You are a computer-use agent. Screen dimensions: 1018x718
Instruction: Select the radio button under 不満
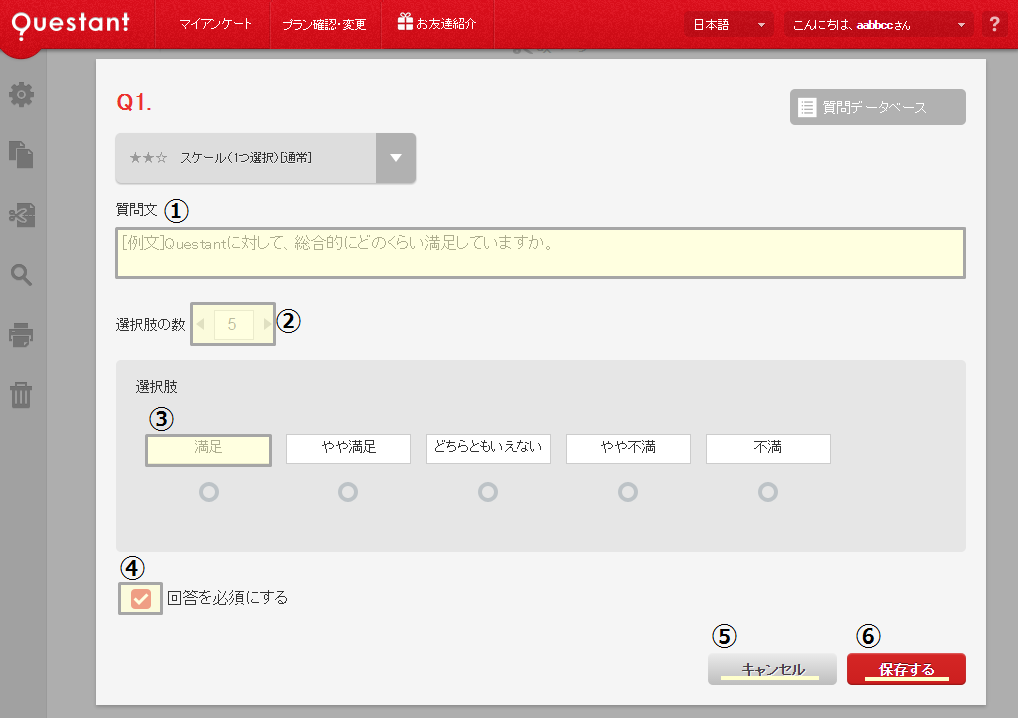click(768, 491)
